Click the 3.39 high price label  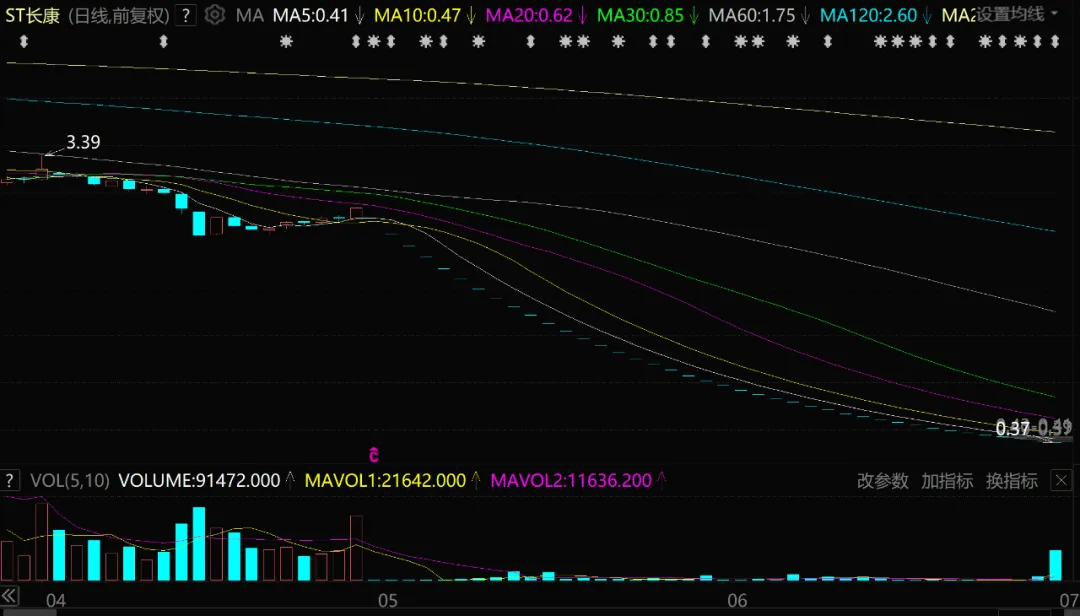pos(83,142)
